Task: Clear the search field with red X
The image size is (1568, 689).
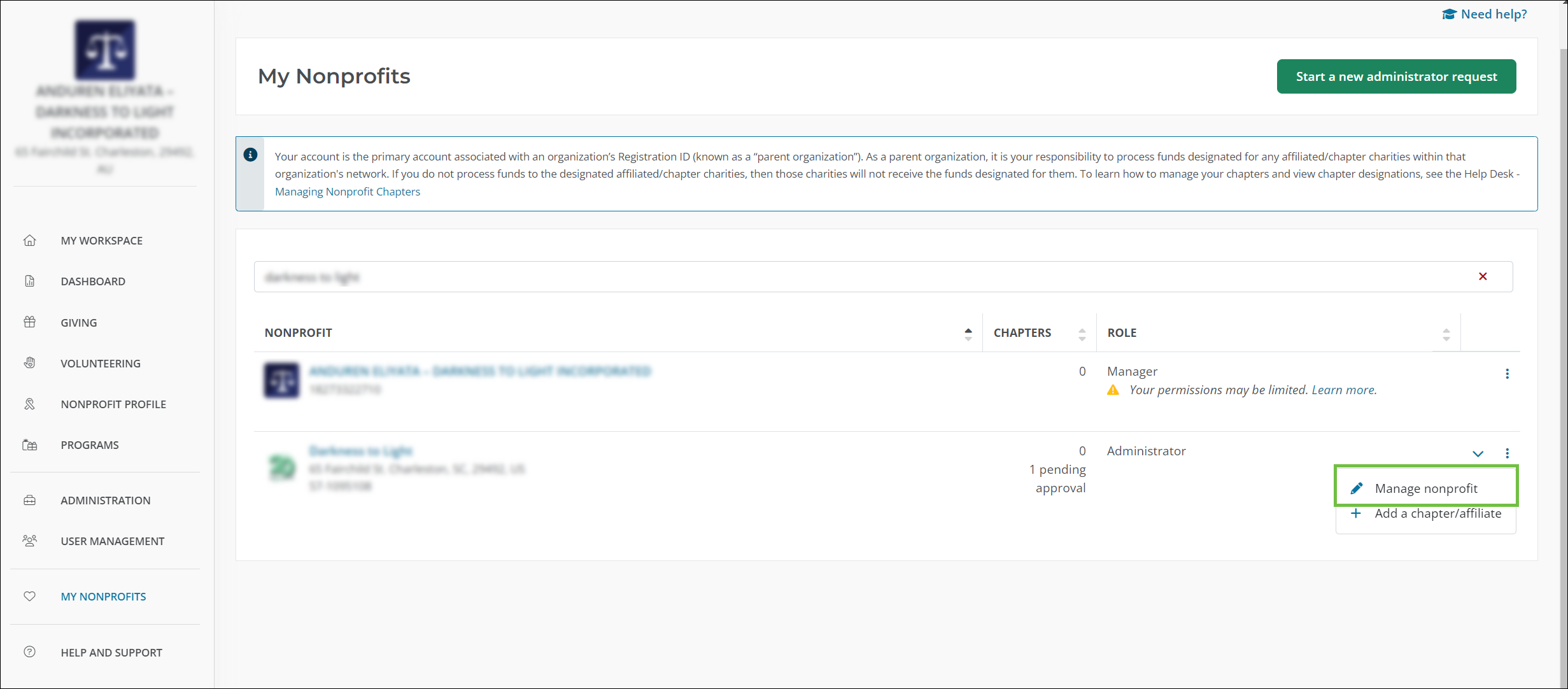Action: click(1483, 276)
